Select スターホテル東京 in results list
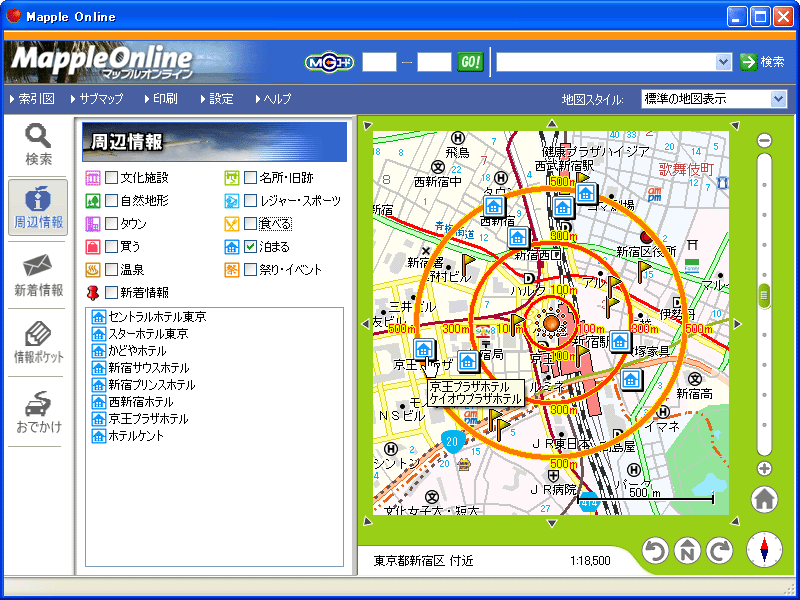This screenshot has width=800, height=600. 140,334
